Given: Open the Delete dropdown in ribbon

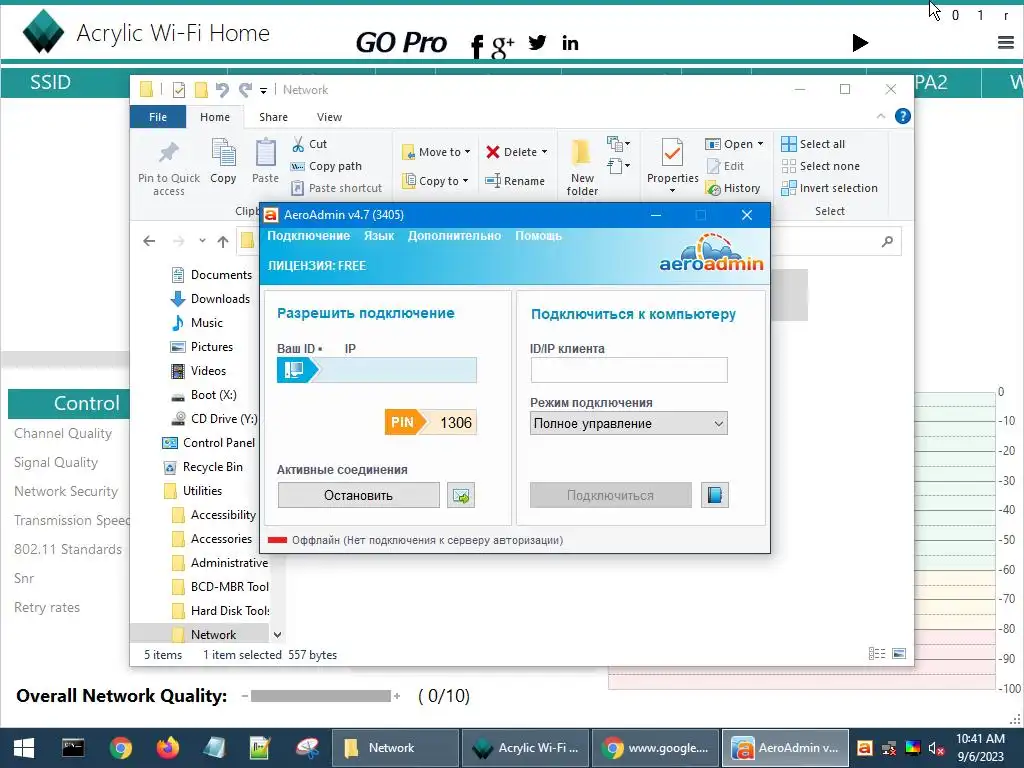Looking at the screenshot, I should pos(517,152).
